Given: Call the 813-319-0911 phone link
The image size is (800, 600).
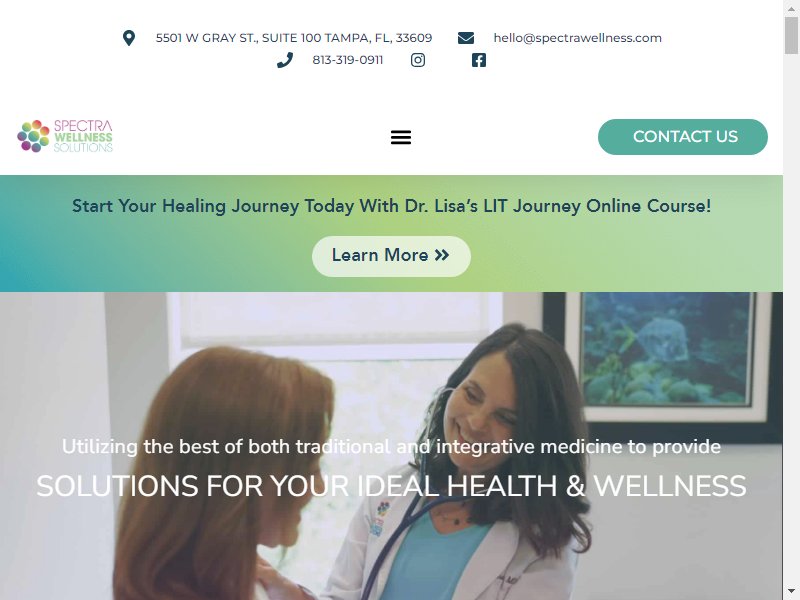Looking at the screenshot, I should coord(347,60).
